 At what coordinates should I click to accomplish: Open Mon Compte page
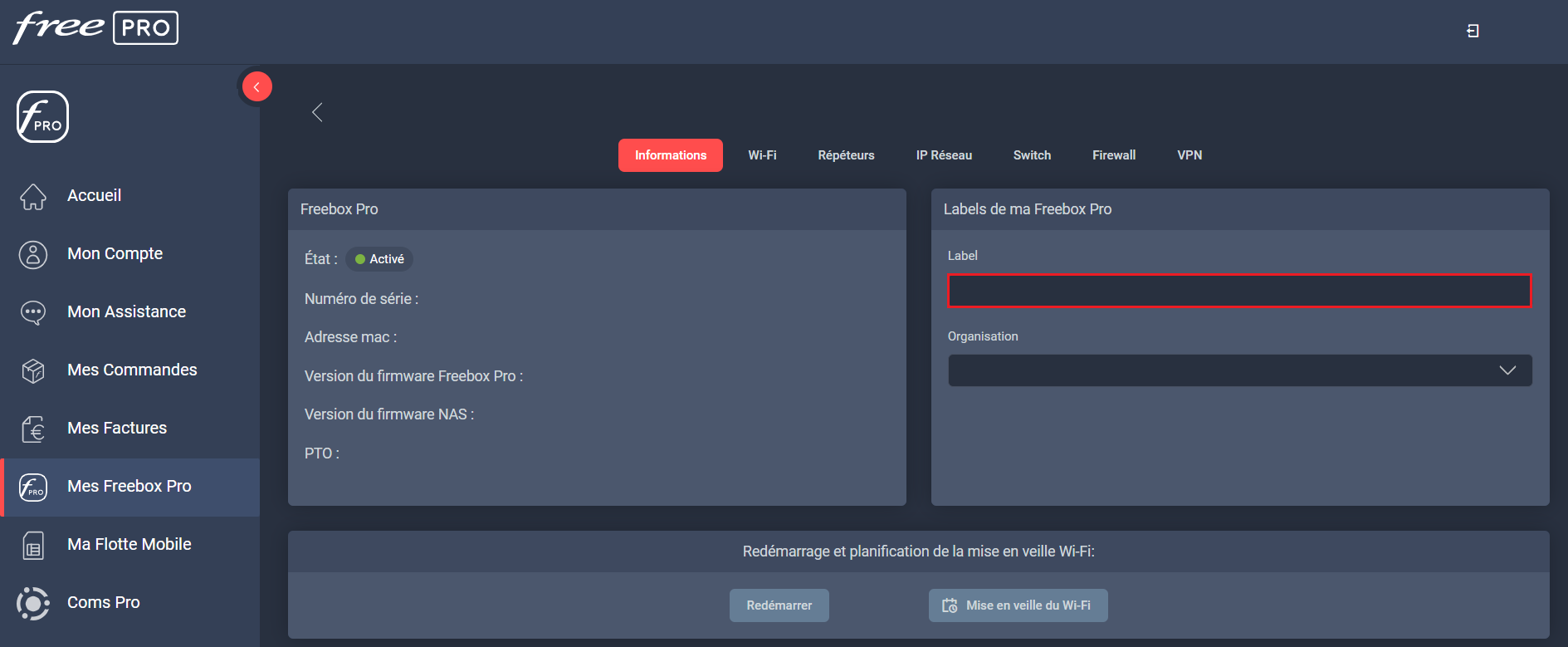coord(115,253)
